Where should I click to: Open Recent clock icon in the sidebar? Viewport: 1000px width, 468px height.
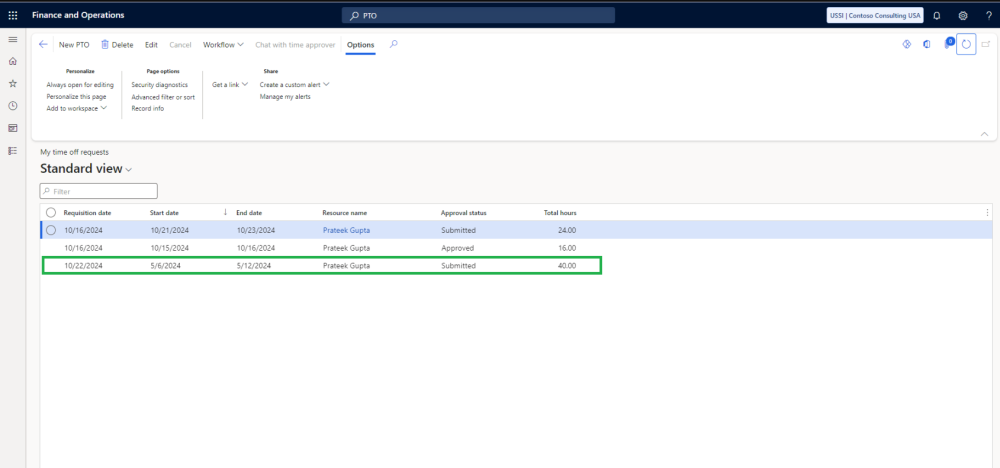[x=13, y=106]
